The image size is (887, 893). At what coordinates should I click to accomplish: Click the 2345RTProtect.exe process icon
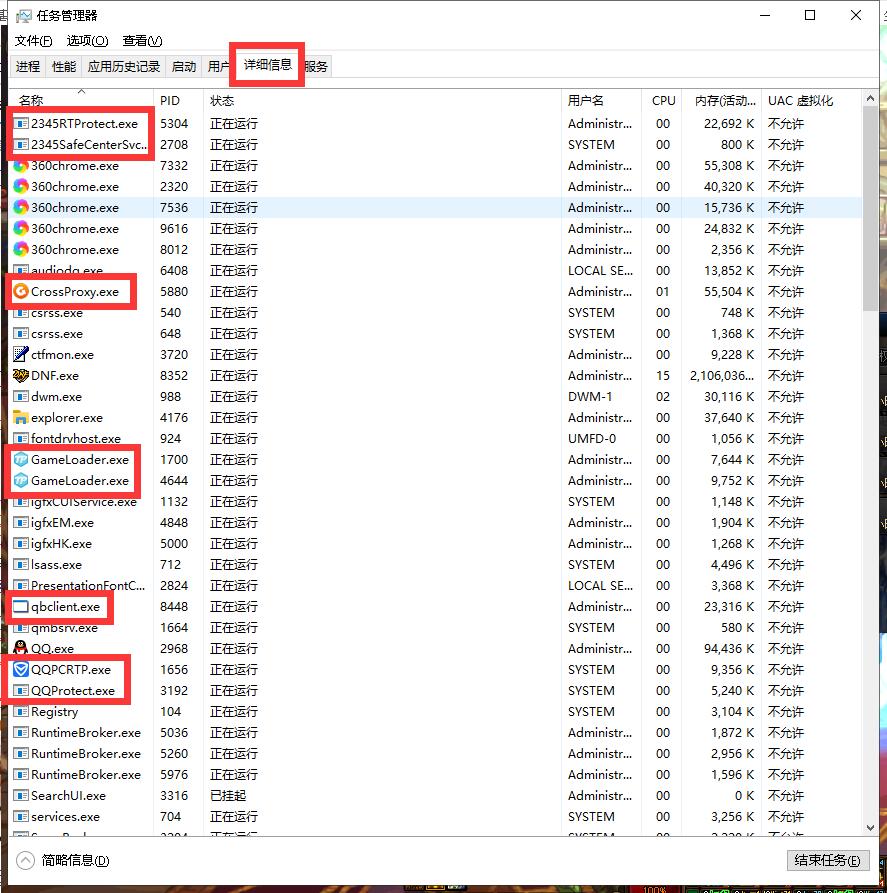click(x=21, y=124)
